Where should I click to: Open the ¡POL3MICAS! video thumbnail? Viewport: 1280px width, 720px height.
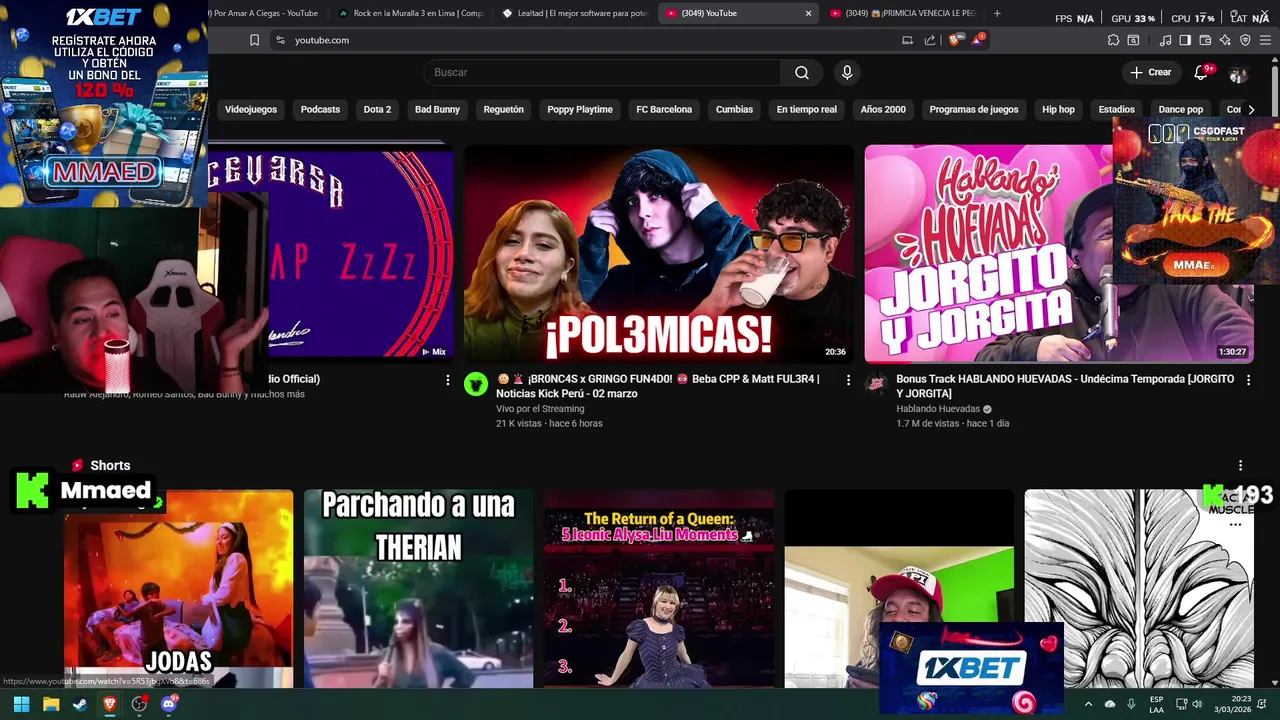659,254
